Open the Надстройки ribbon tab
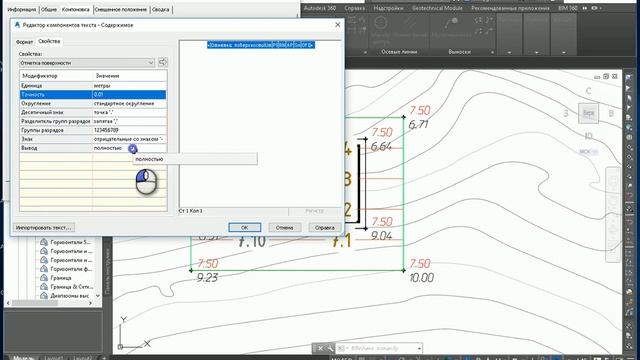The height and width of the screenshot is (360, 640). [x=388, y=8]
